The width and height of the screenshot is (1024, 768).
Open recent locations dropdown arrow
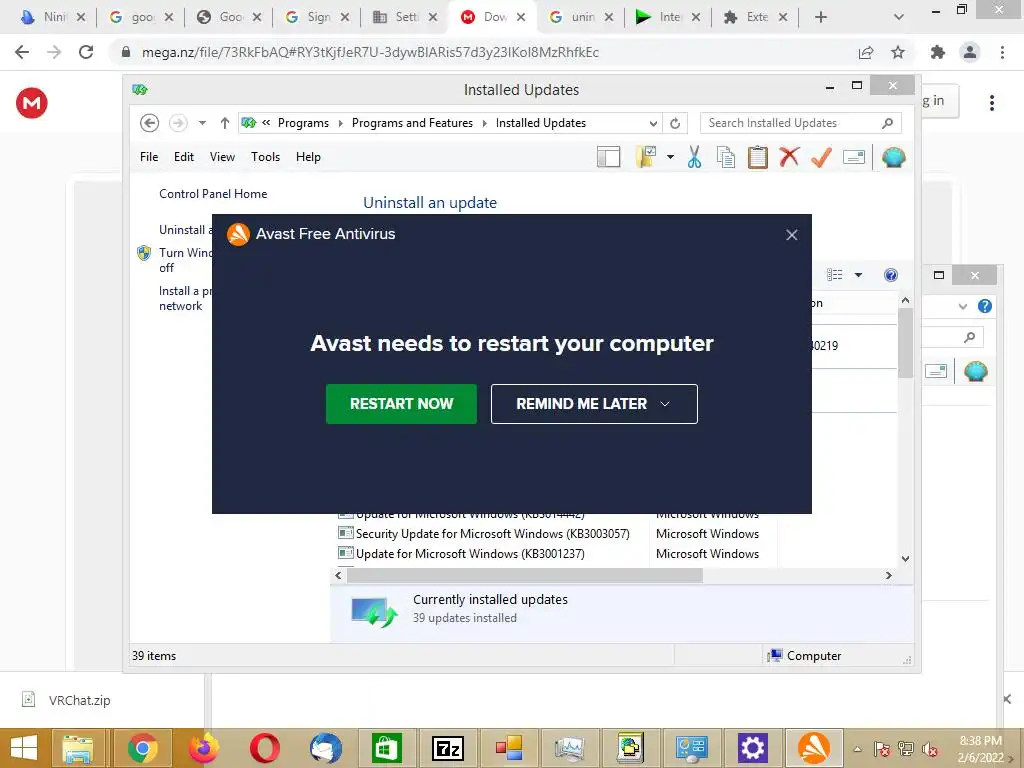202,123
